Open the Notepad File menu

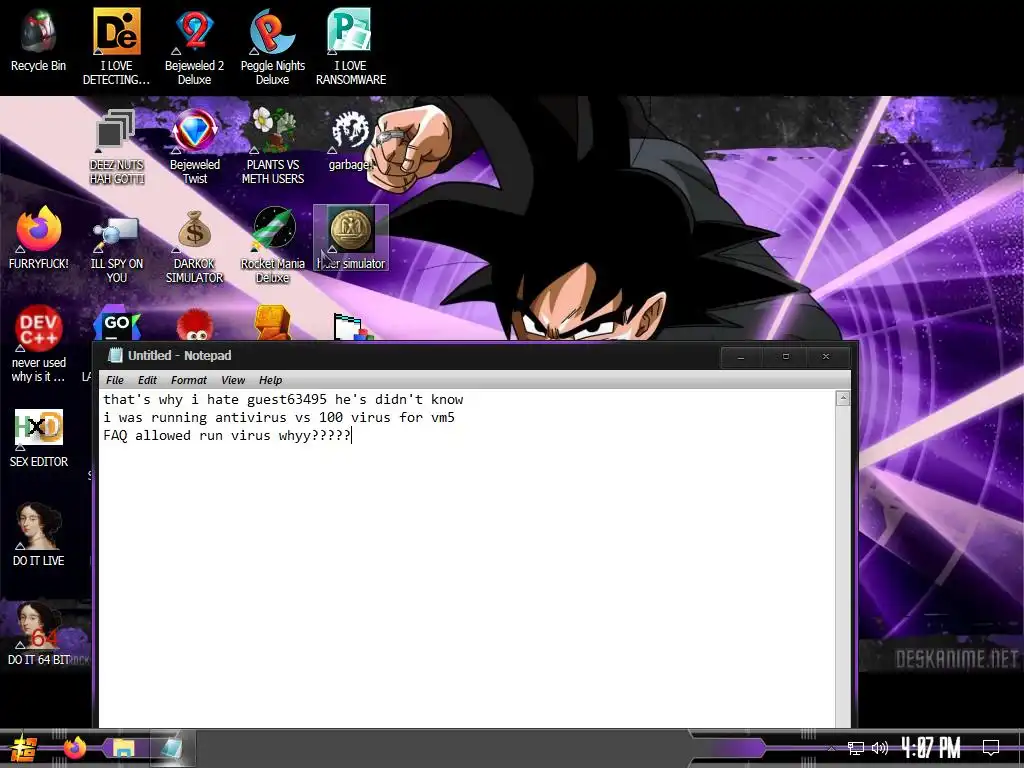click(x=115, y=380)
